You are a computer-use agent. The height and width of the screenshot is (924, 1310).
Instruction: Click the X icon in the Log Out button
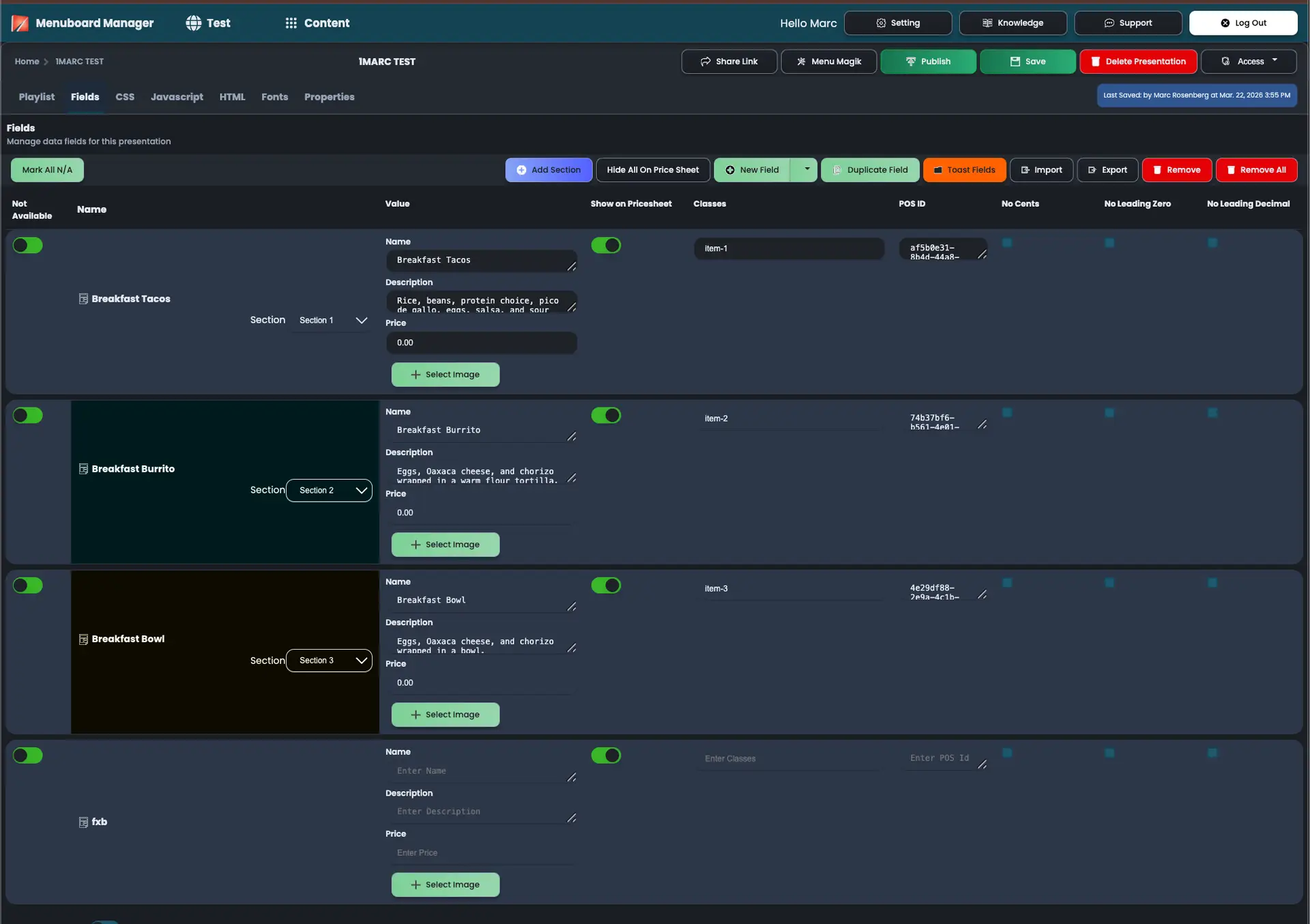pyautogui.click(x=1225, y=23)
